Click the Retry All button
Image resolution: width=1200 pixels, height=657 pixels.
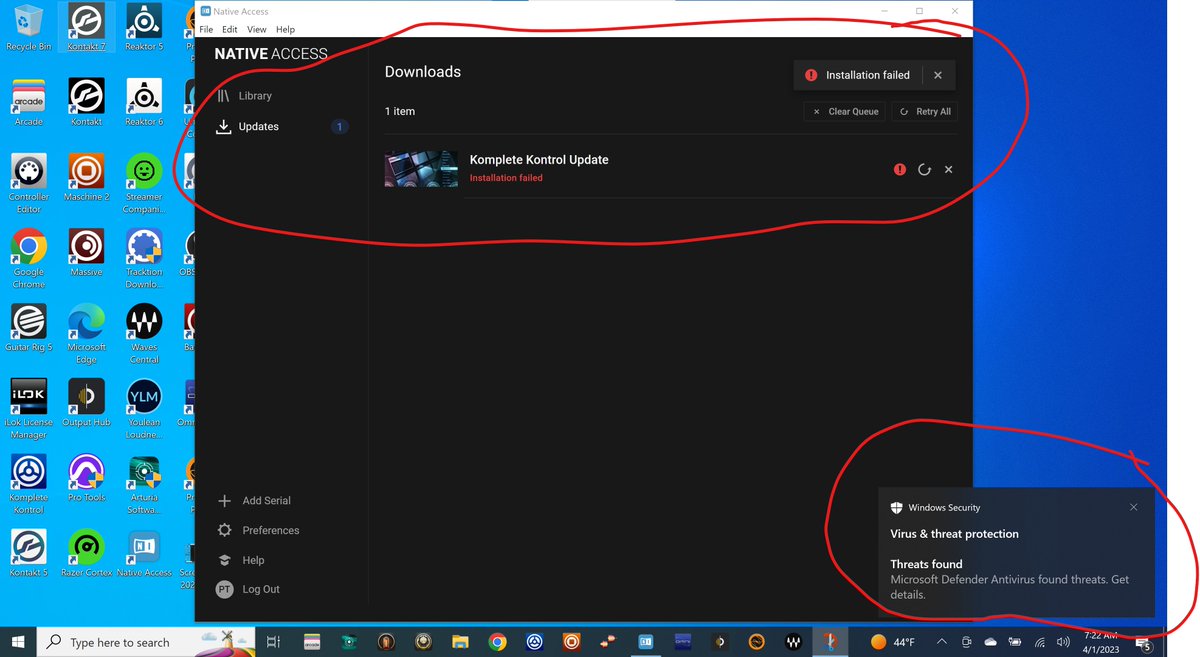pyautogui.click(x=925, y=112)
